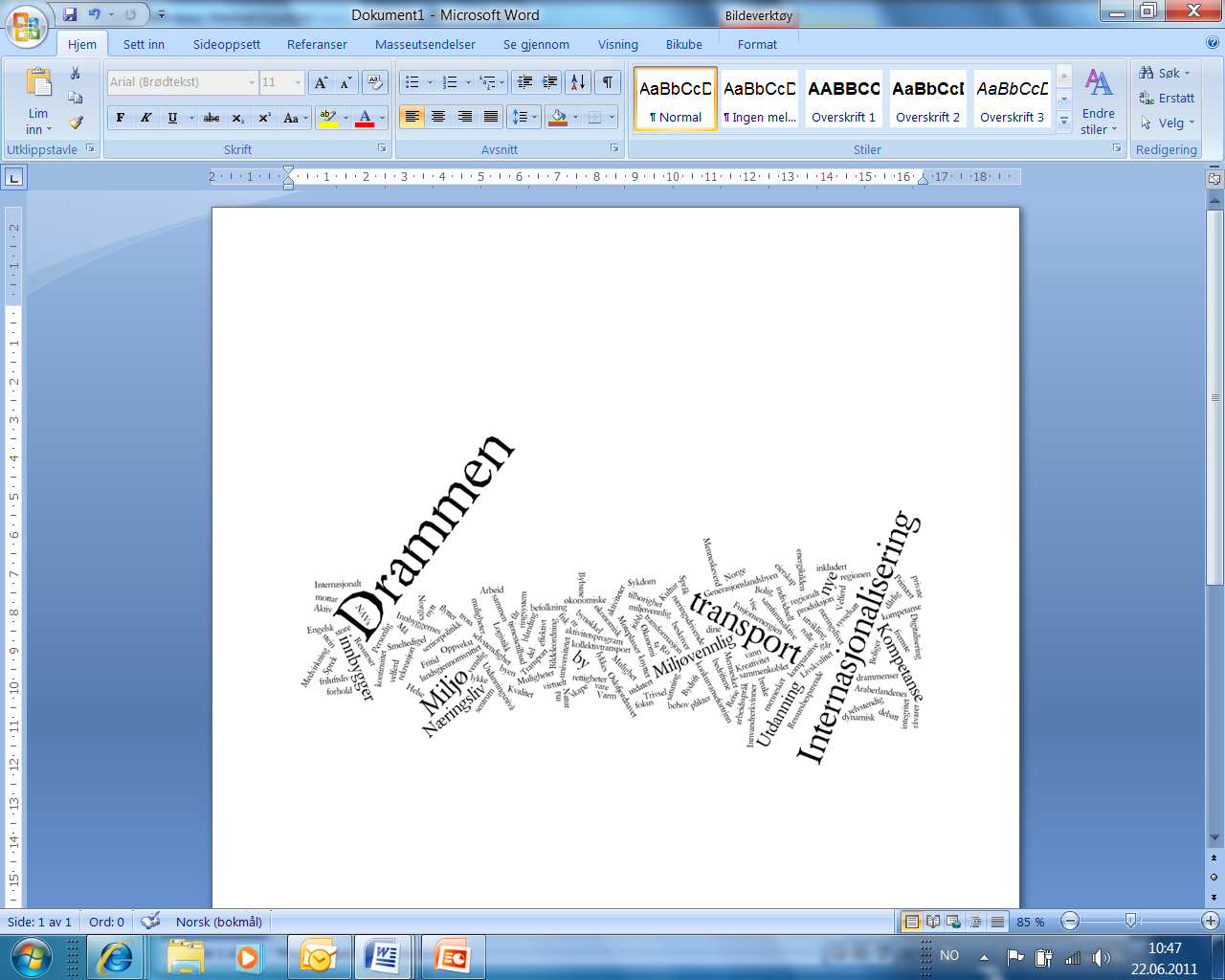Open the font size dropdown

tap(298, 82)
